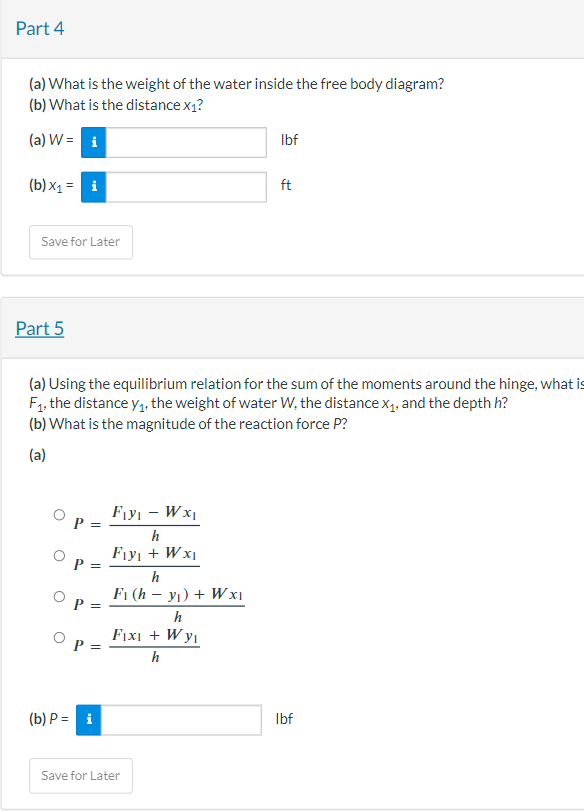
Task: Click the info icon beside x1 field
Action: click(93, 187)
